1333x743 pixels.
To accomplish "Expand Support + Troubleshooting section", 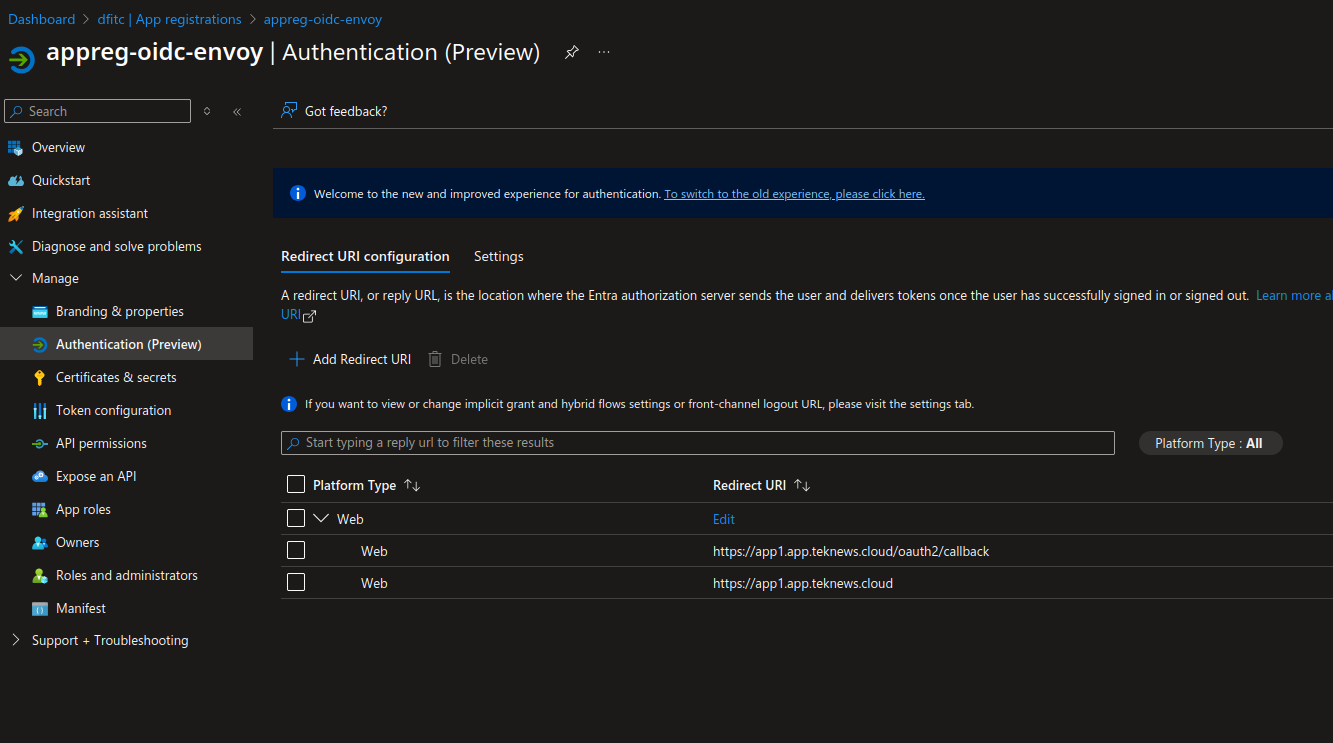I will 15,641.
